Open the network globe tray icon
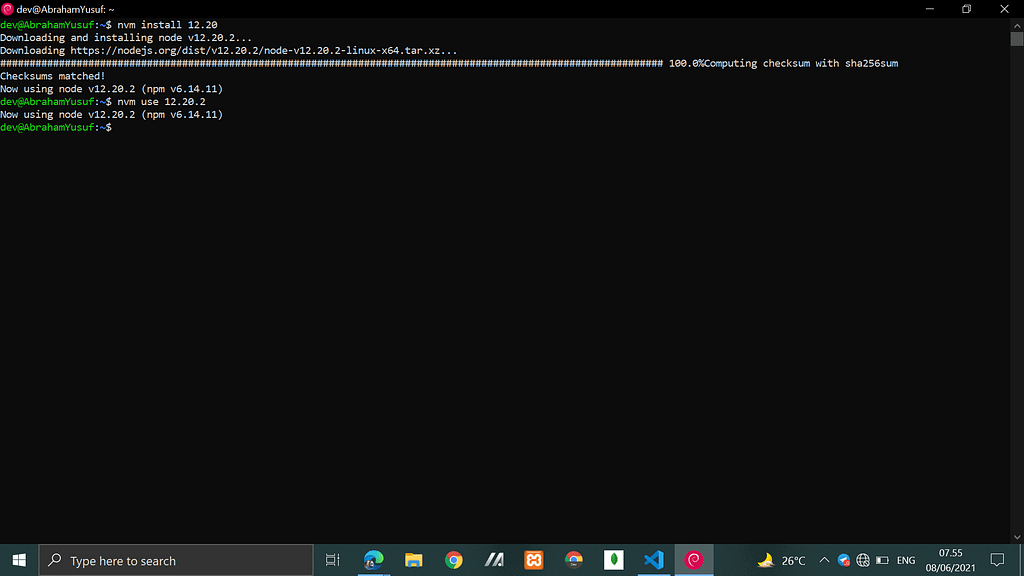Image resolution: width=1024 pixels, height=576 pixels. (x=863, y=560)
